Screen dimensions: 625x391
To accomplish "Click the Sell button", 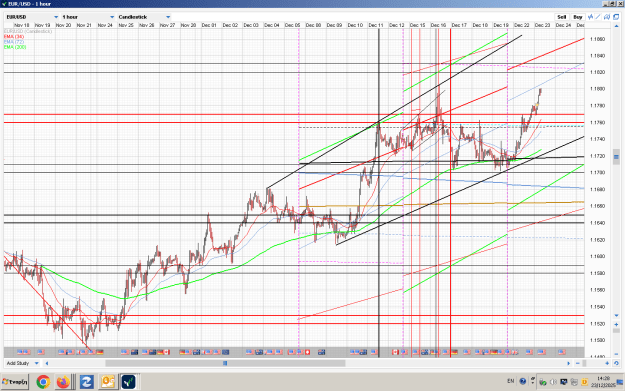I will 561,17.
